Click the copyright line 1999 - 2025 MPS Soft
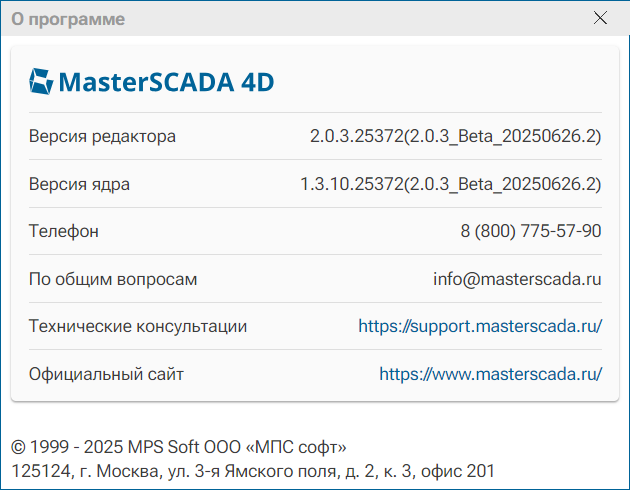This screenshot has width=630, height=490. point(179,447)
